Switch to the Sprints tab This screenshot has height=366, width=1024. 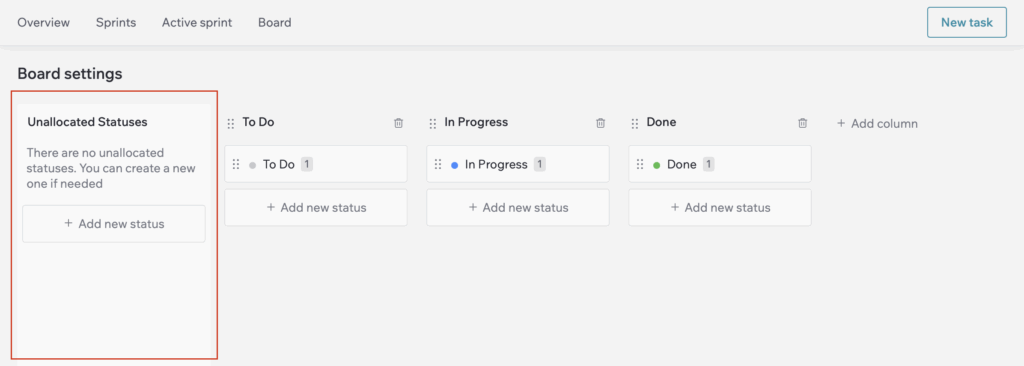pos(116,22)
